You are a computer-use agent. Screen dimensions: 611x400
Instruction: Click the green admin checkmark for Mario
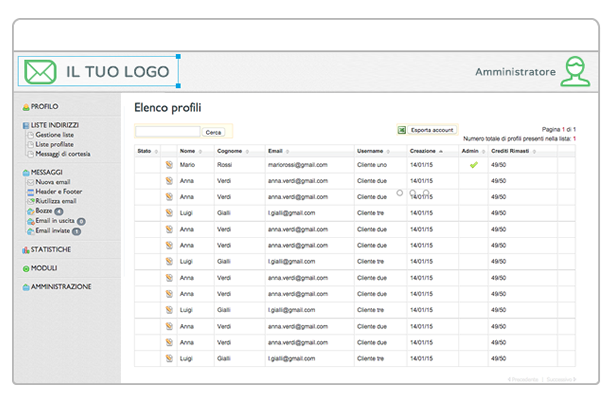tap(474, 165)
